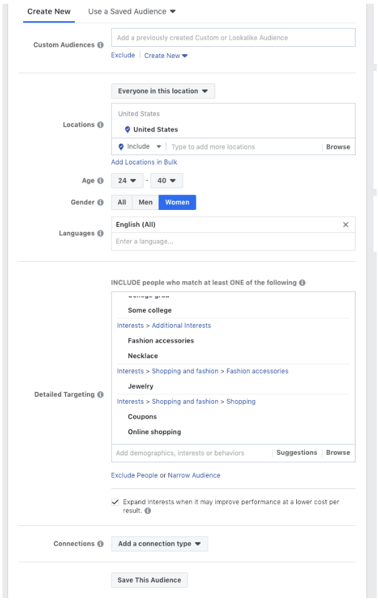Click Narrow Audience link
The height and width of the screenshot is (600, 378).
coord(194,475)
